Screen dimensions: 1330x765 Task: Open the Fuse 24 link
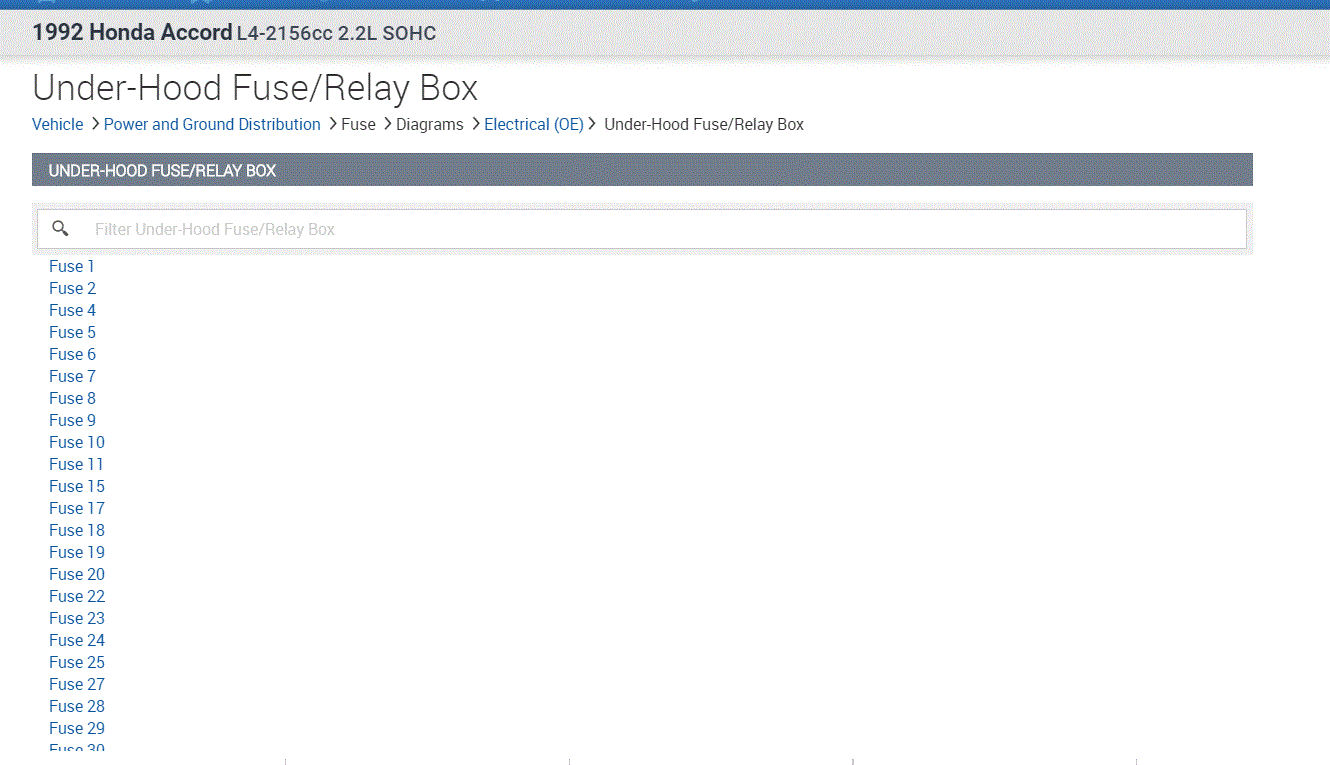(x=77, y=640)
